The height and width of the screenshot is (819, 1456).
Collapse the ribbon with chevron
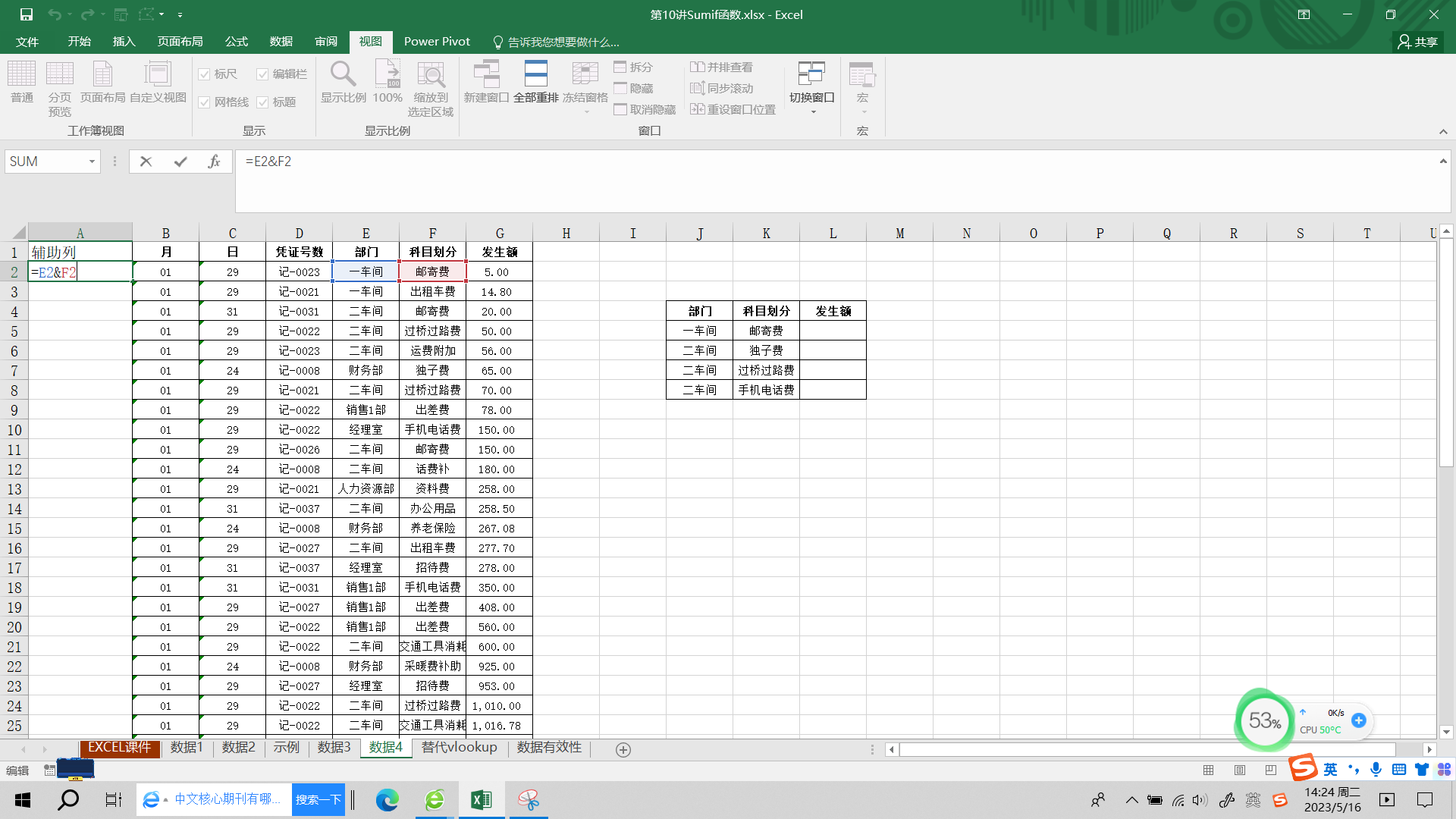(x=1443, y=132)
